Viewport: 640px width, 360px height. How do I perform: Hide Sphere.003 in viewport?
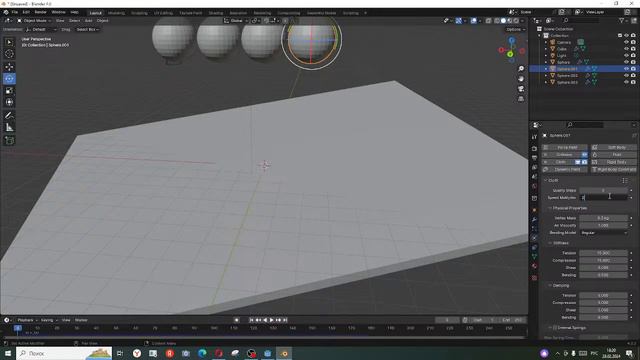coord(626,82)
